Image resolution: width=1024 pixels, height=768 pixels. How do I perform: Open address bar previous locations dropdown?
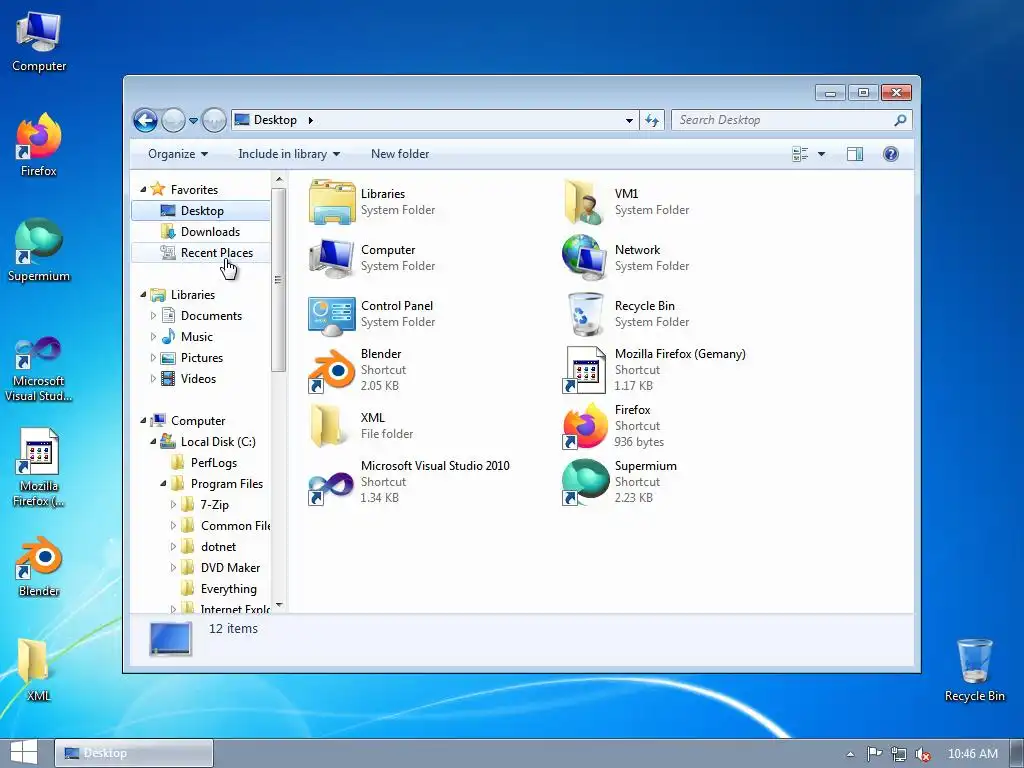tap(629, 121)
